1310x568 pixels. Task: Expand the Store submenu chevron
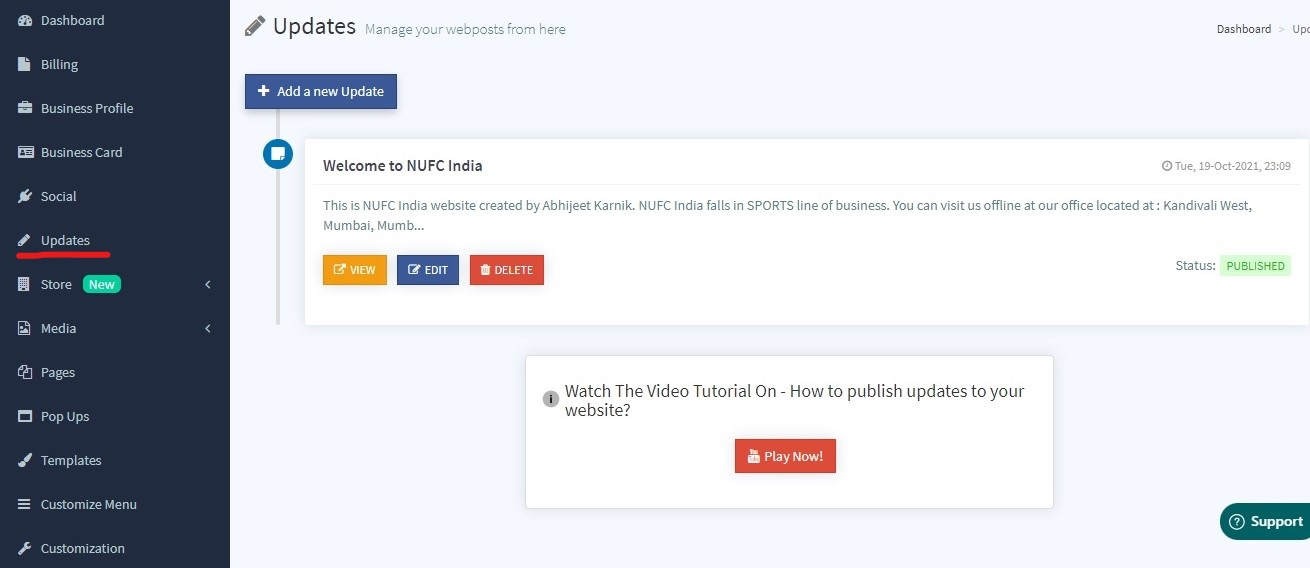208,284
